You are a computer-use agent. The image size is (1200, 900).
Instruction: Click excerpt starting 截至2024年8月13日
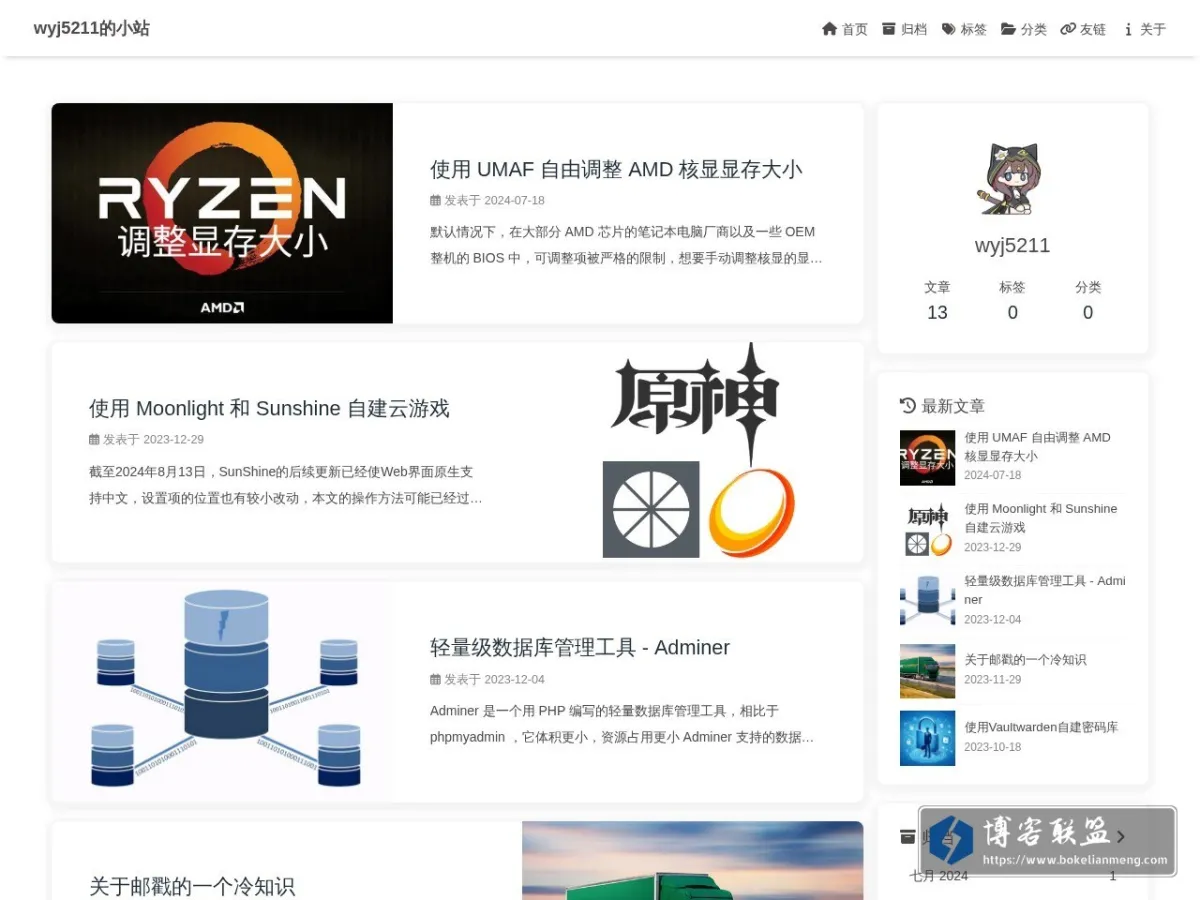pos(285,484)
